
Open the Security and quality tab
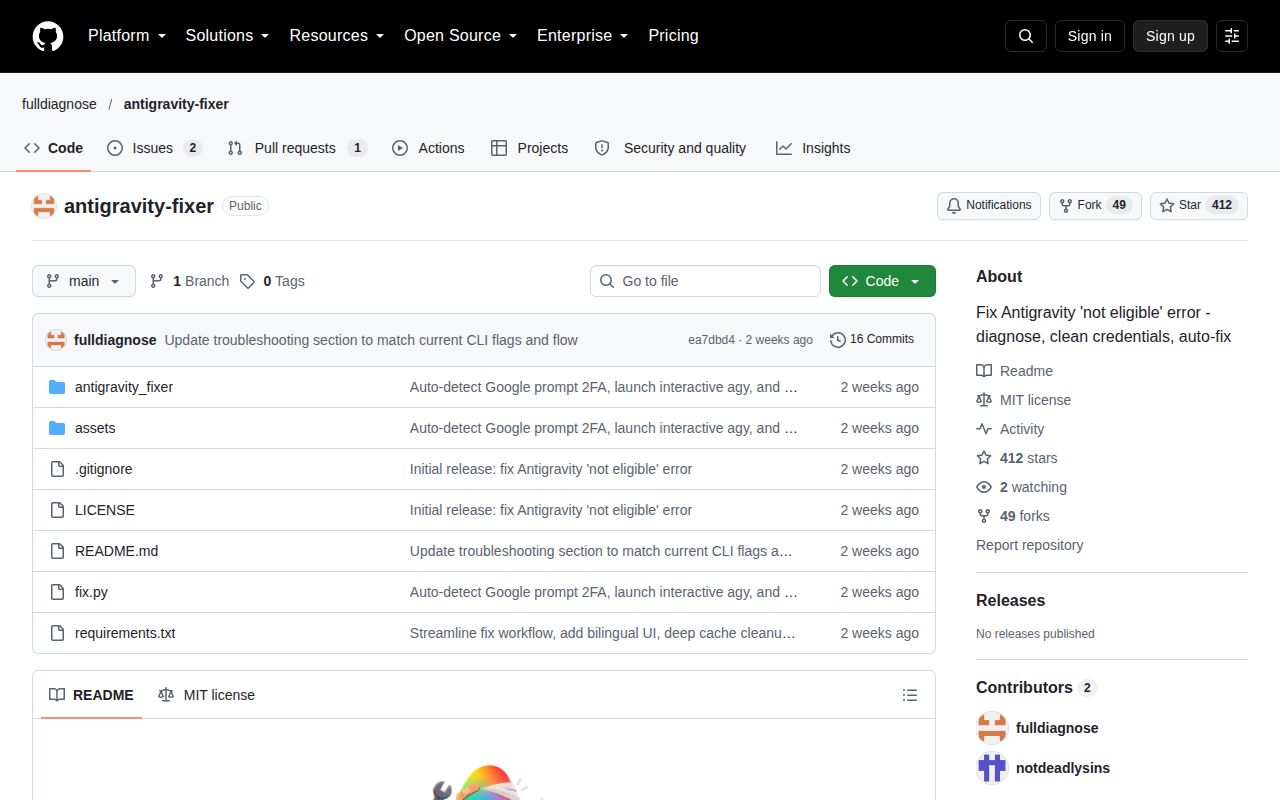point(671,148)
